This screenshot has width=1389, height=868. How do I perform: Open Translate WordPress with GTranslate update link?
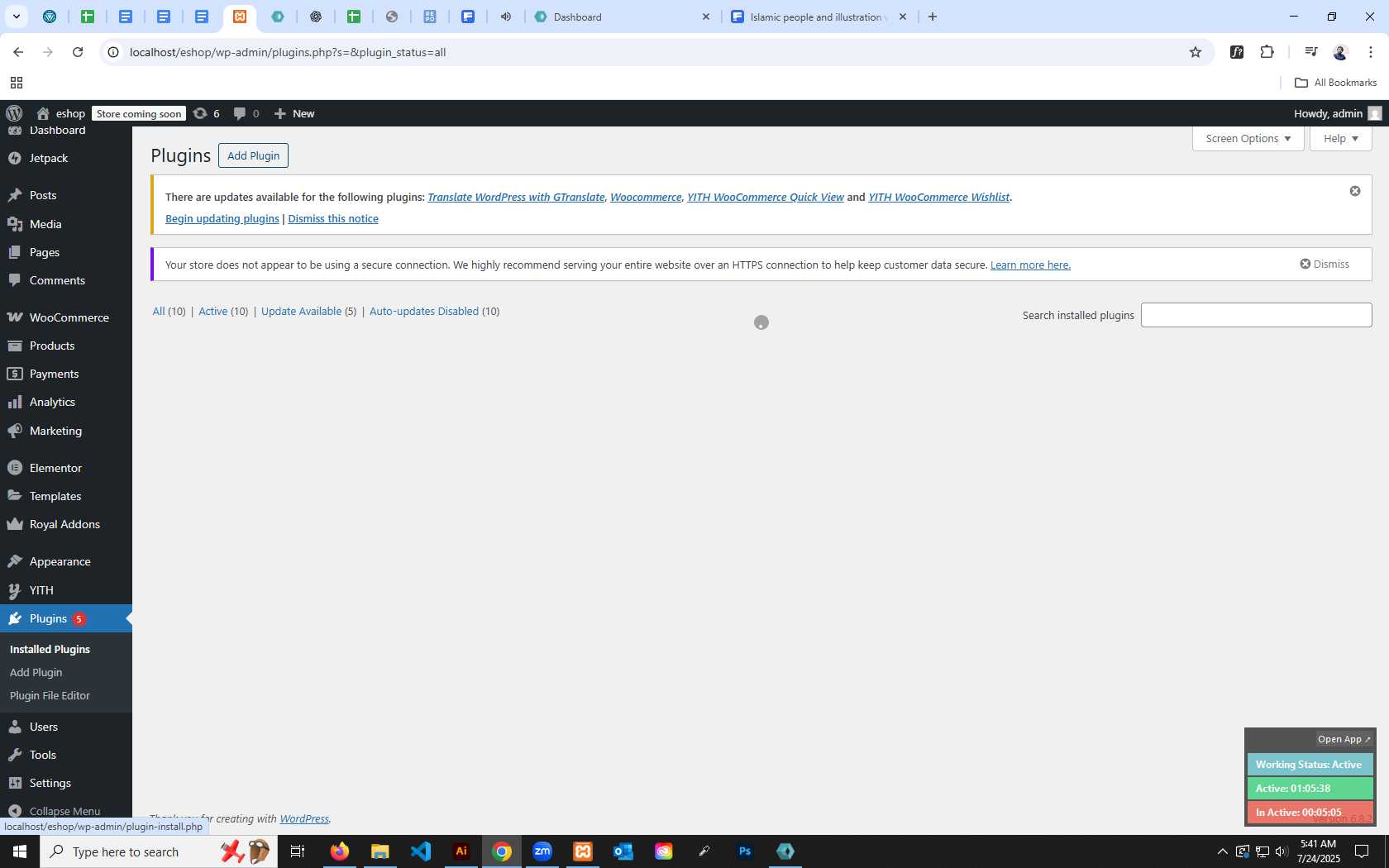(x=516, y=197)
